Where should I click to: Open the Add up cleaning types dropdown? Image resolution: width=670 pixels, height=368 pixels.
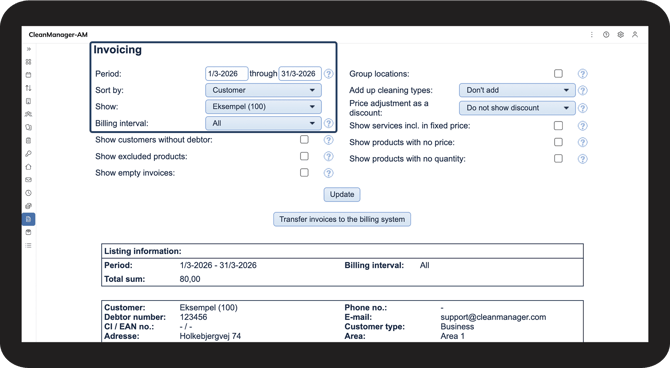(x=517, y=90)
